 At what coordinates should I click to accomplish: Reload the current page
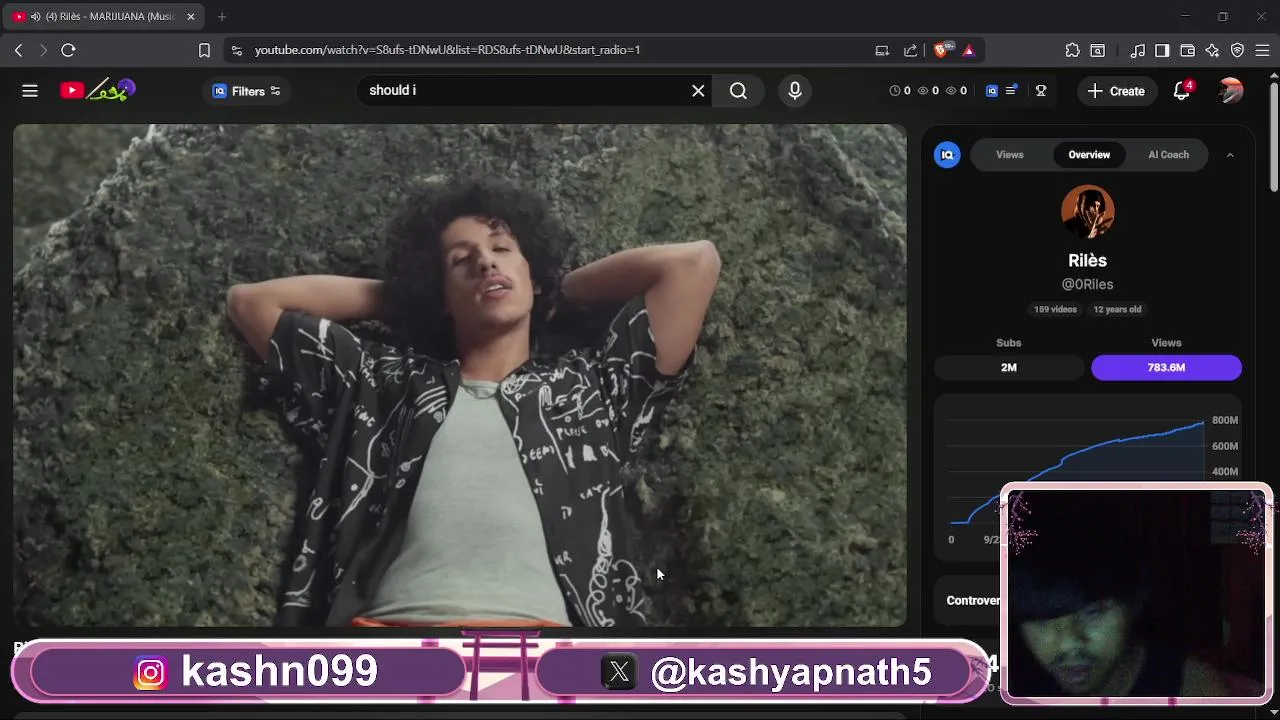68,50
